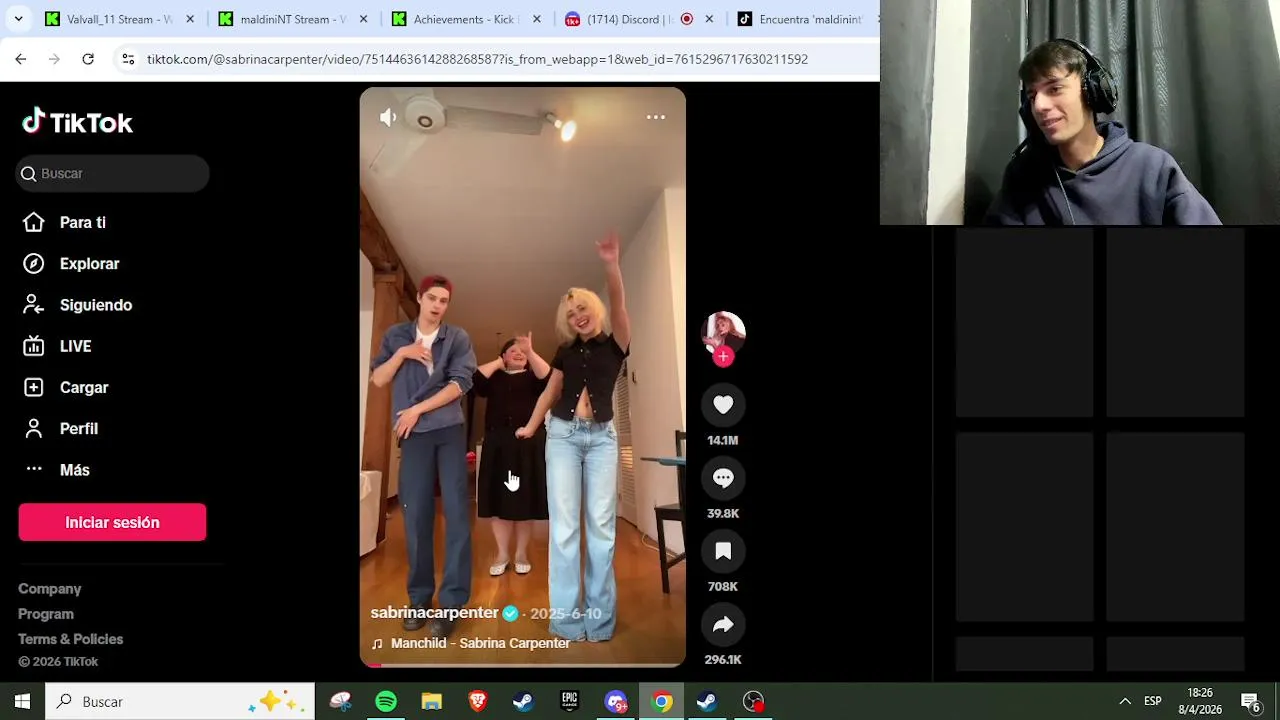Go to the LIVE section
The height and width of the screenshot is (720, 1280).
[57, 346]
